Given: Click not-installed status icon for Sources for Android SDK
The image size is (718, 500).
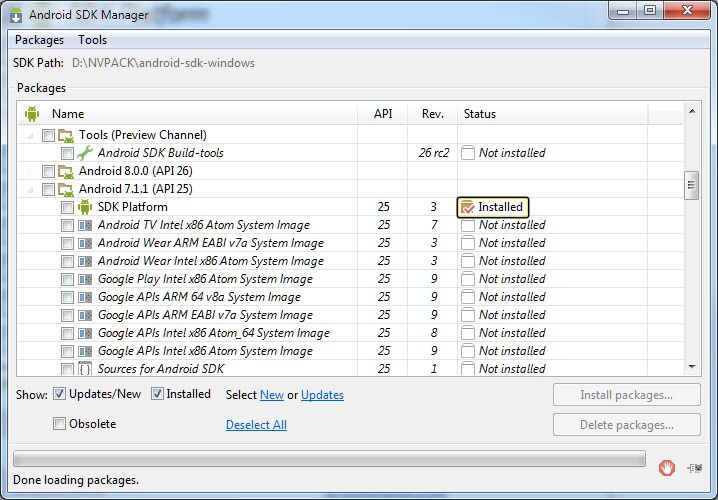Looking at the screenshot, I should click(468, 369).
